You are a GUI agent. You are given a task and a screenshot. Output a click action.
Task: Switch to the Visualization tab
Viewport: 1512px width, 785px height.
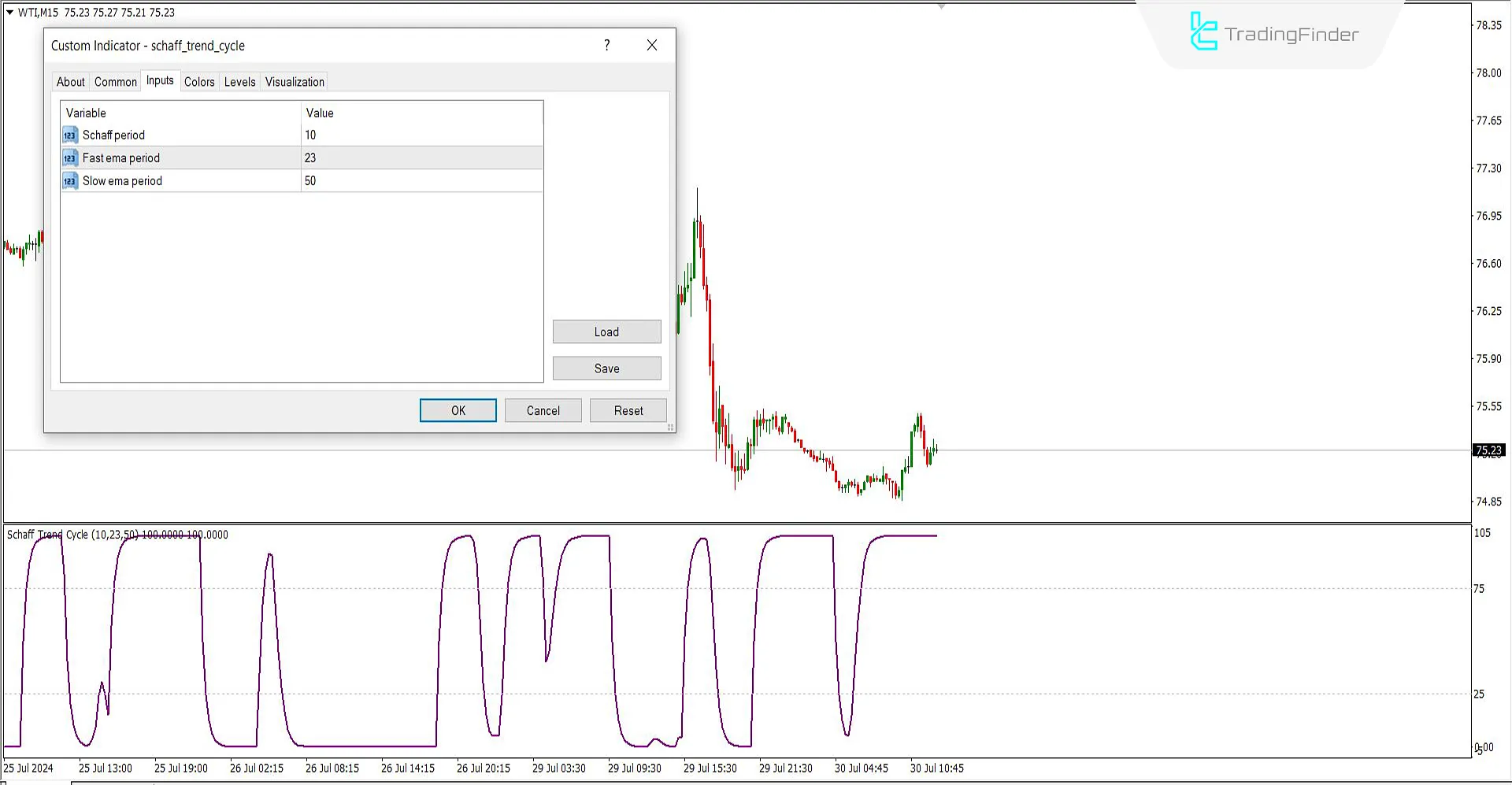click(x=294, y=81)
